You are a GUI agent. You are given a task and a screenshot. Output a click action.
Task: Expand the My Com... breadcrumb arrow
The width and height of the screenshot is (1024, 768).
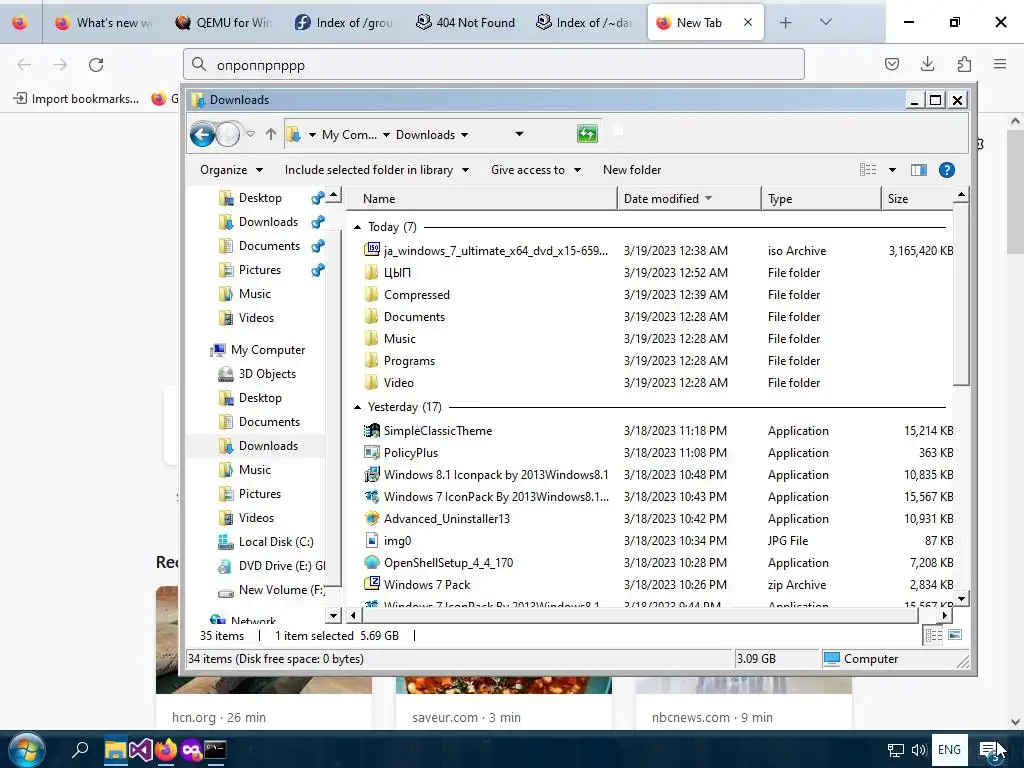(x=386, y=135)
